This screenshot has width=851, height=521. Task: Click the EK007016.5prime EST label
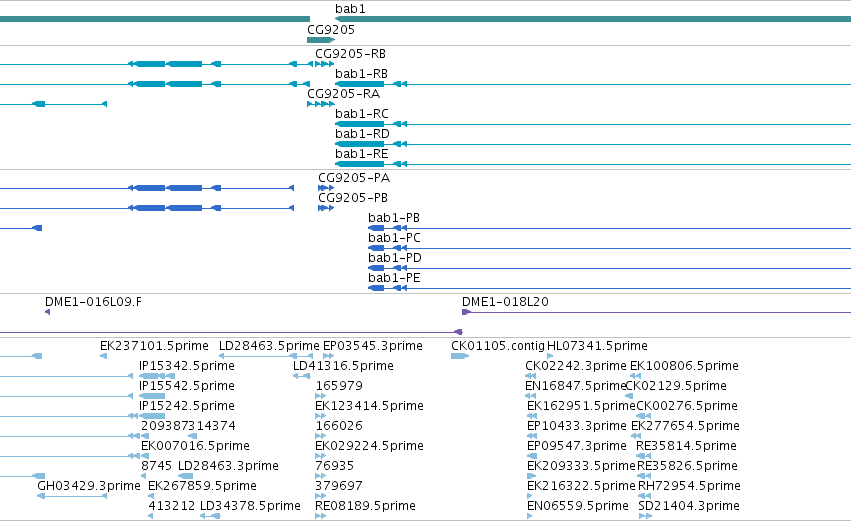pyautogui.click(x=195, y=446)
